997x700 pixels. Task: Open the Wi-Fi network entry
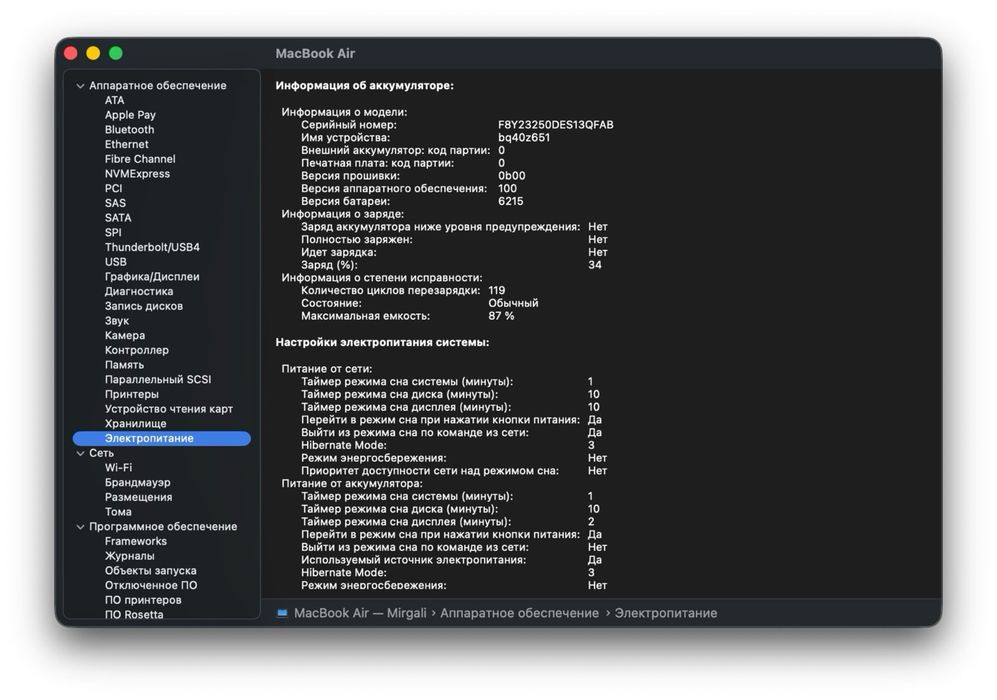pos(118,468)
